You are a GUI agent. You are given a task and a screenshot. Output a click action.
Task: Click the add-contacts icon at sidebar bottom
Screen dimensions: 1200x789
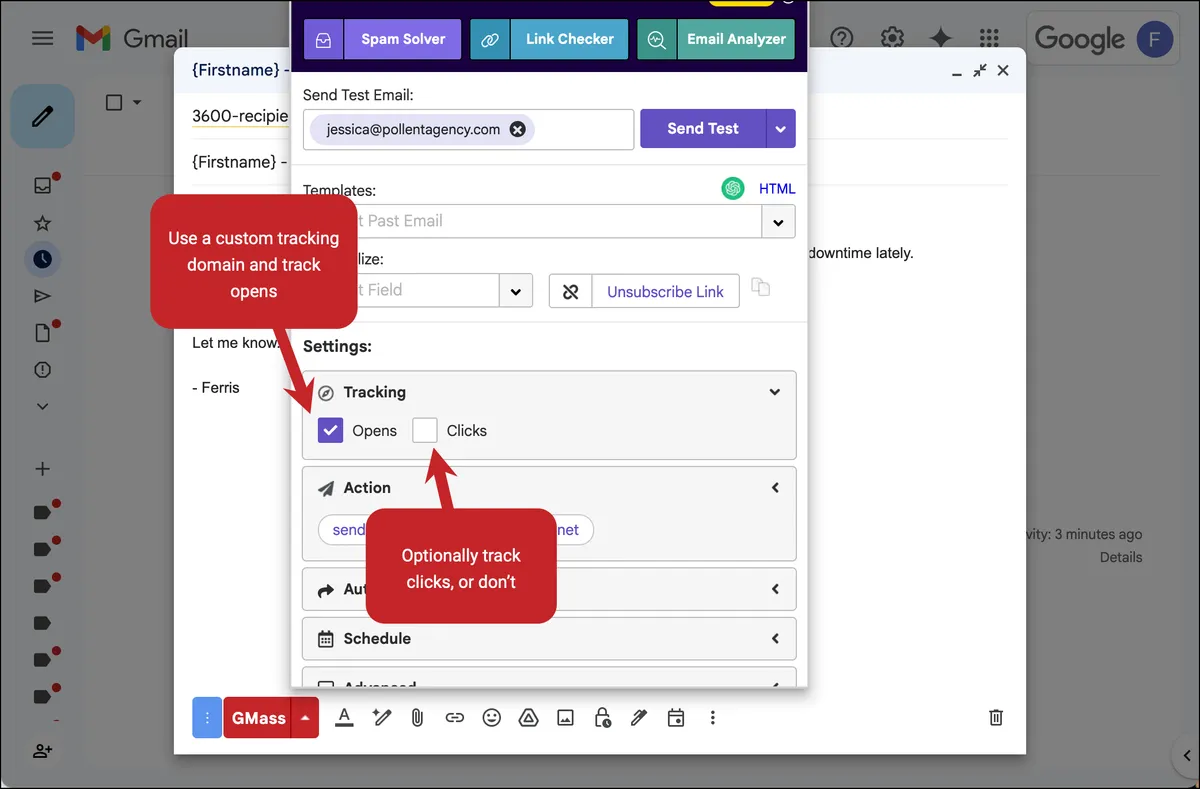click(42, 751)
